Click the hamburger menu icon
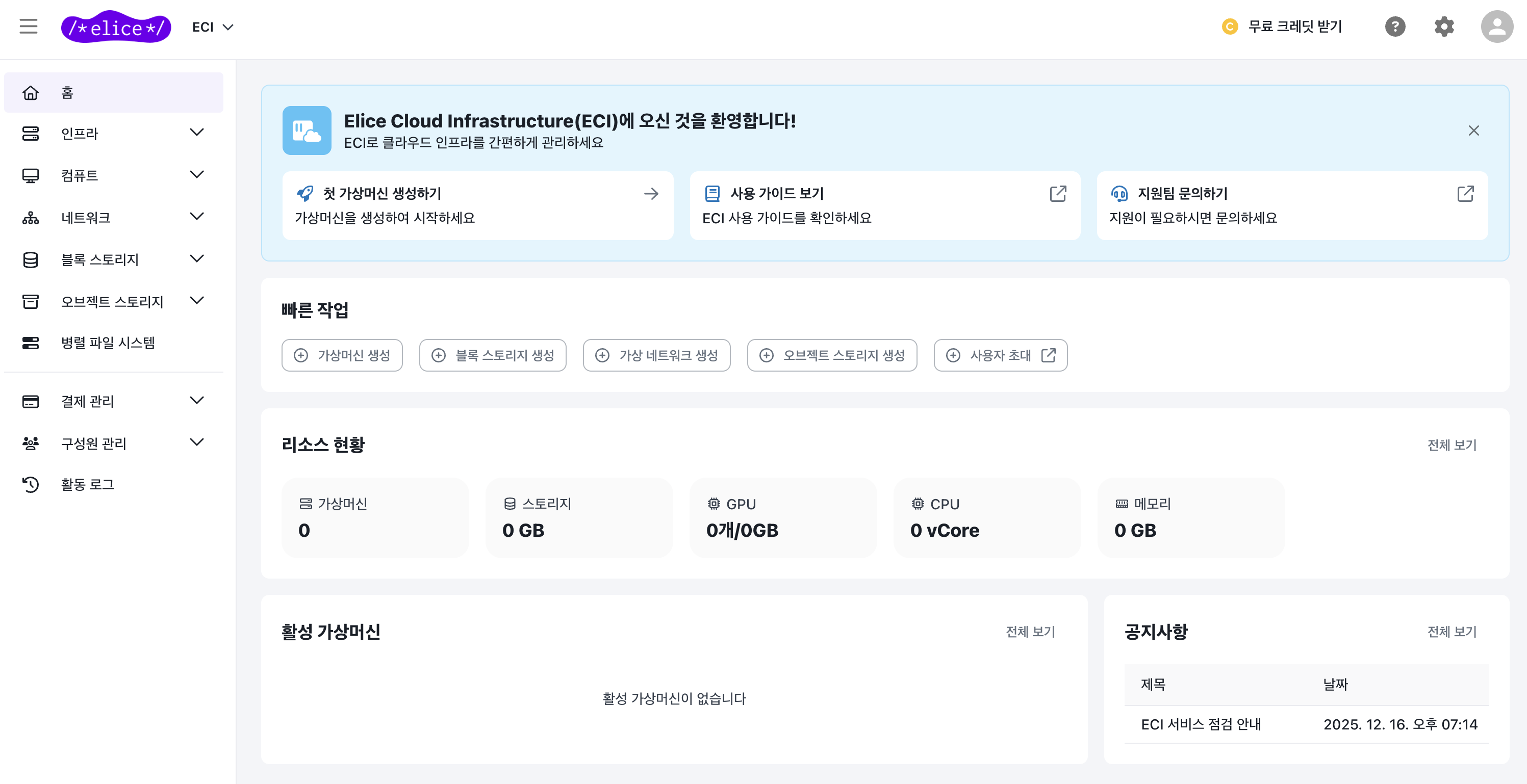This screenshot has width=1527, height=784. click(x=28, y=27)
